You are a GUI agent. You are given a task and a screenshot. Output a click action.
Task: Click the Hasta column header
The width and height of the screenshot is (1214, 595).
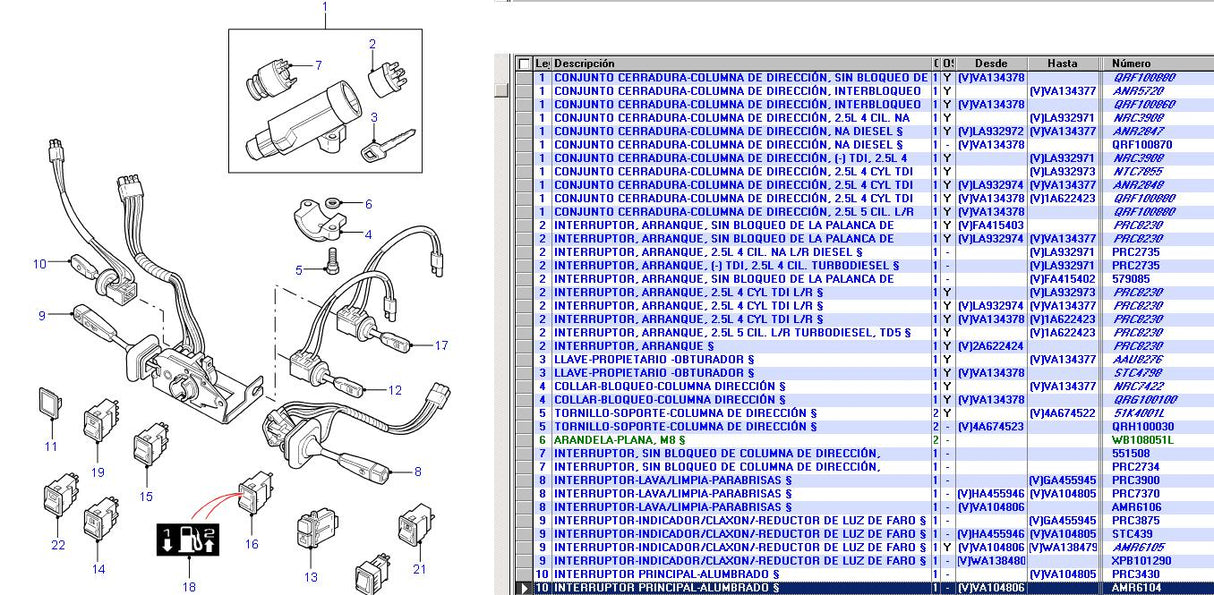pyautogui.click(x=1062, y=64)
